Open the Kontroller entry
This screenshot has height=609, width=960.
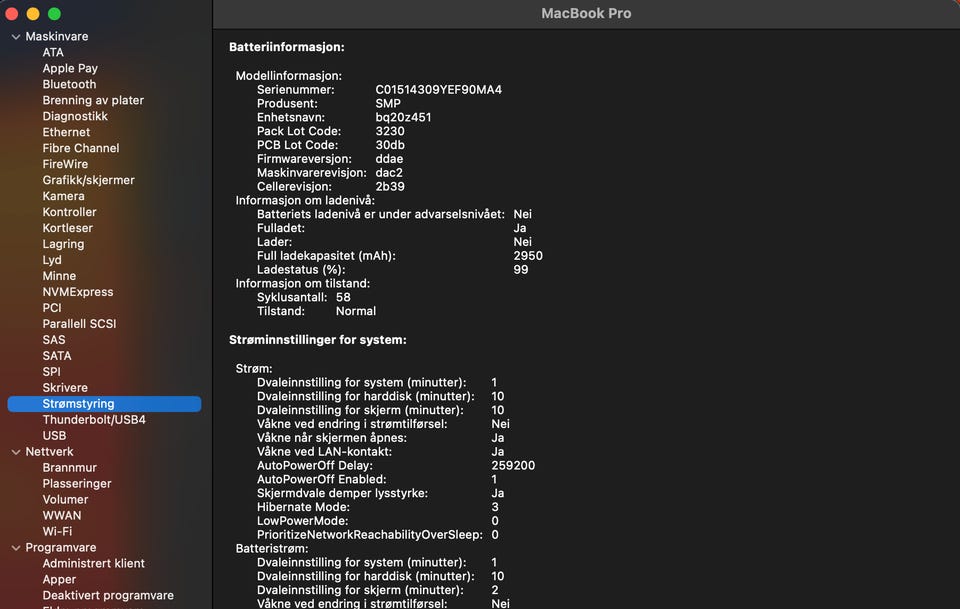point(69,212)
